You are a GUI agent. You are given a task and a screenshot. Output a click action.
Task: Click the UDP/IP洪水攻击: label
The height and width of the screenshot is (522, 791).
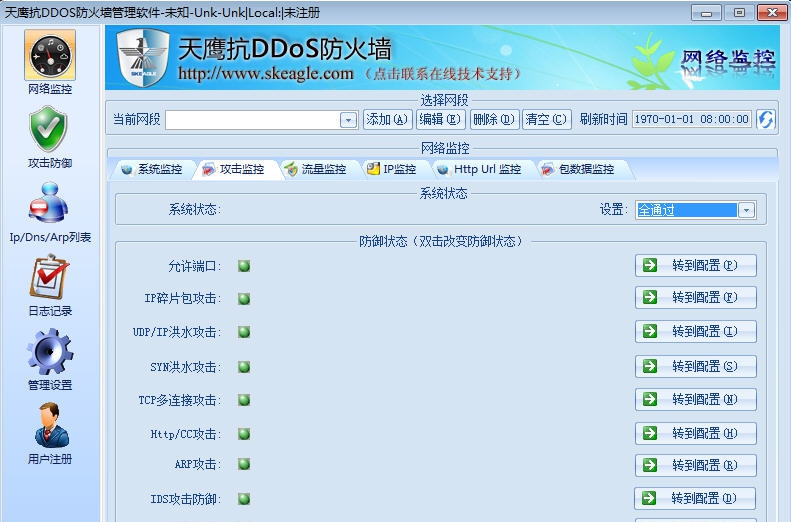click(177, 332)
